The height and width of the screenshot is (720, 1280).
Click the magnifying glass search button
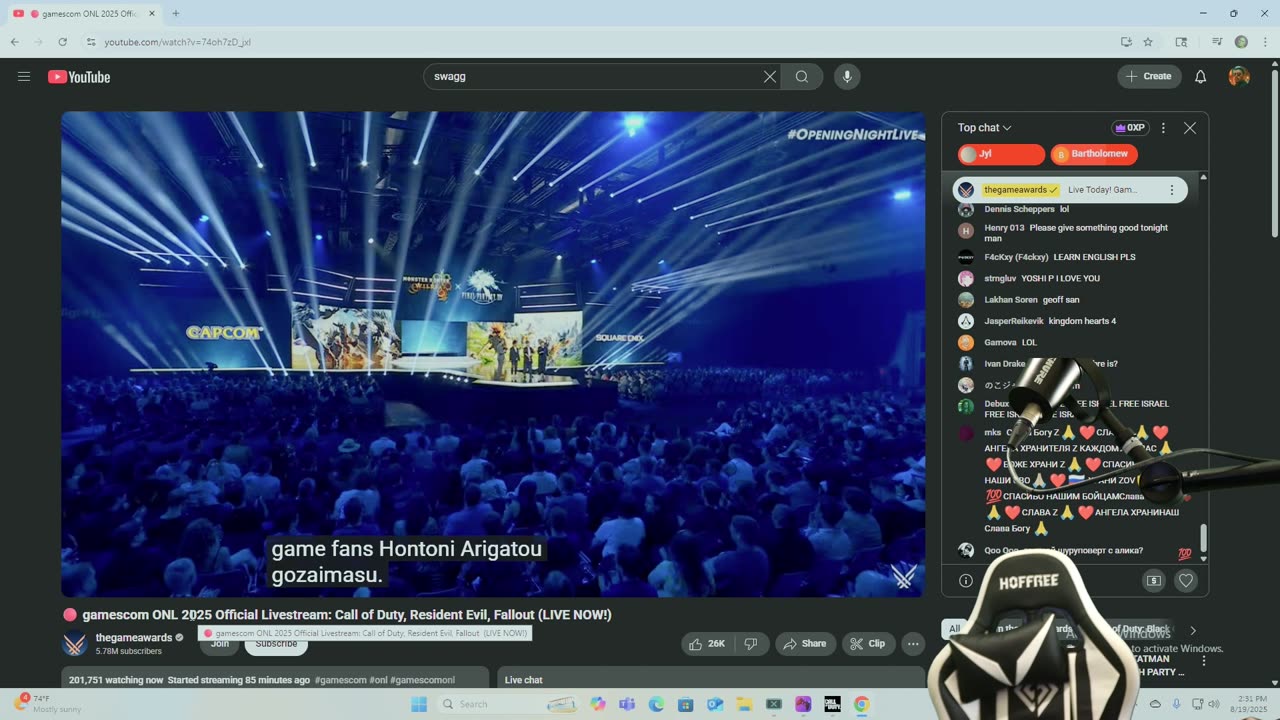click(802, 76)
